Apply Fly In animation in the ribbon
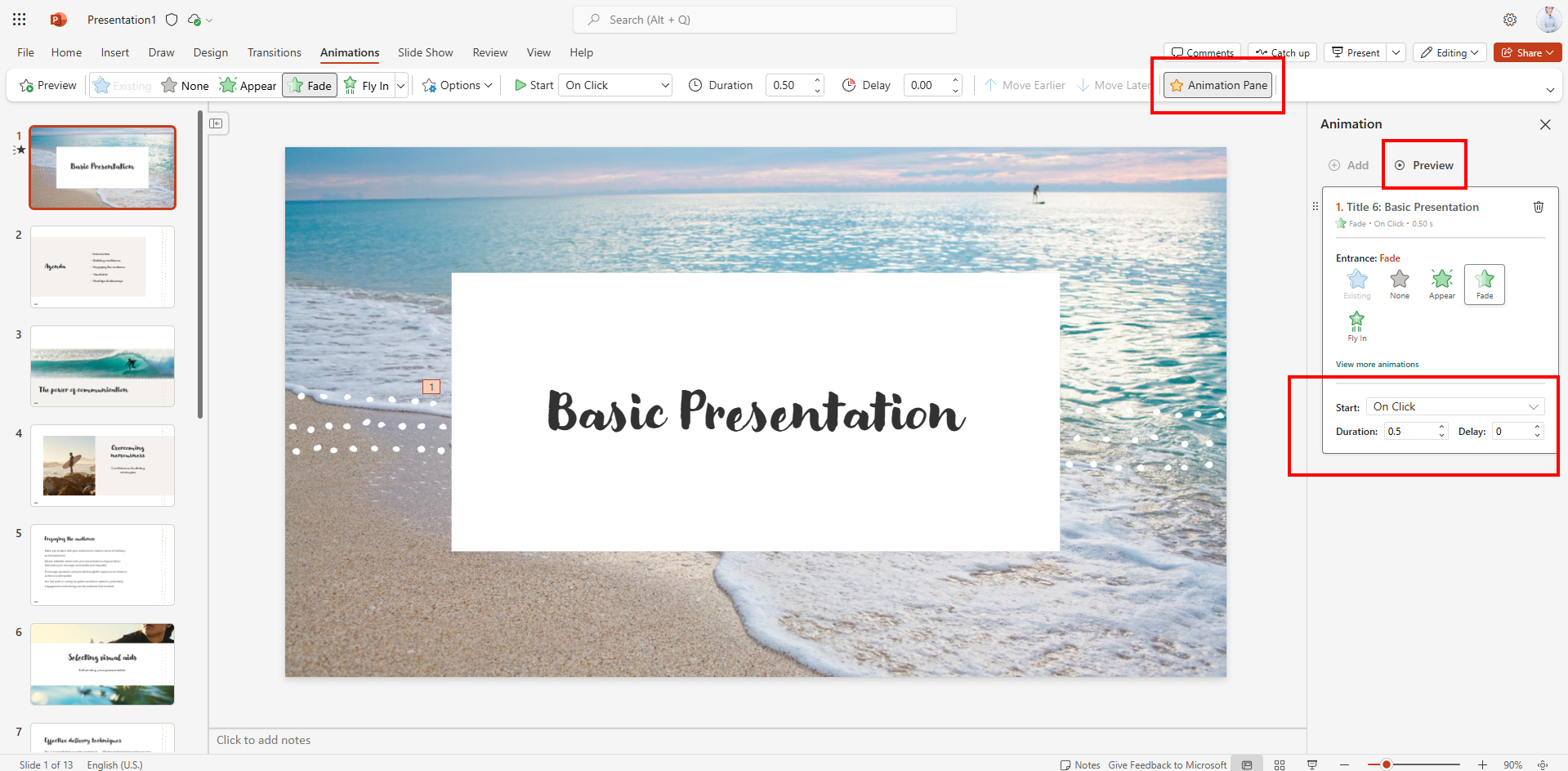1568x771 pixels. point(367,85)
